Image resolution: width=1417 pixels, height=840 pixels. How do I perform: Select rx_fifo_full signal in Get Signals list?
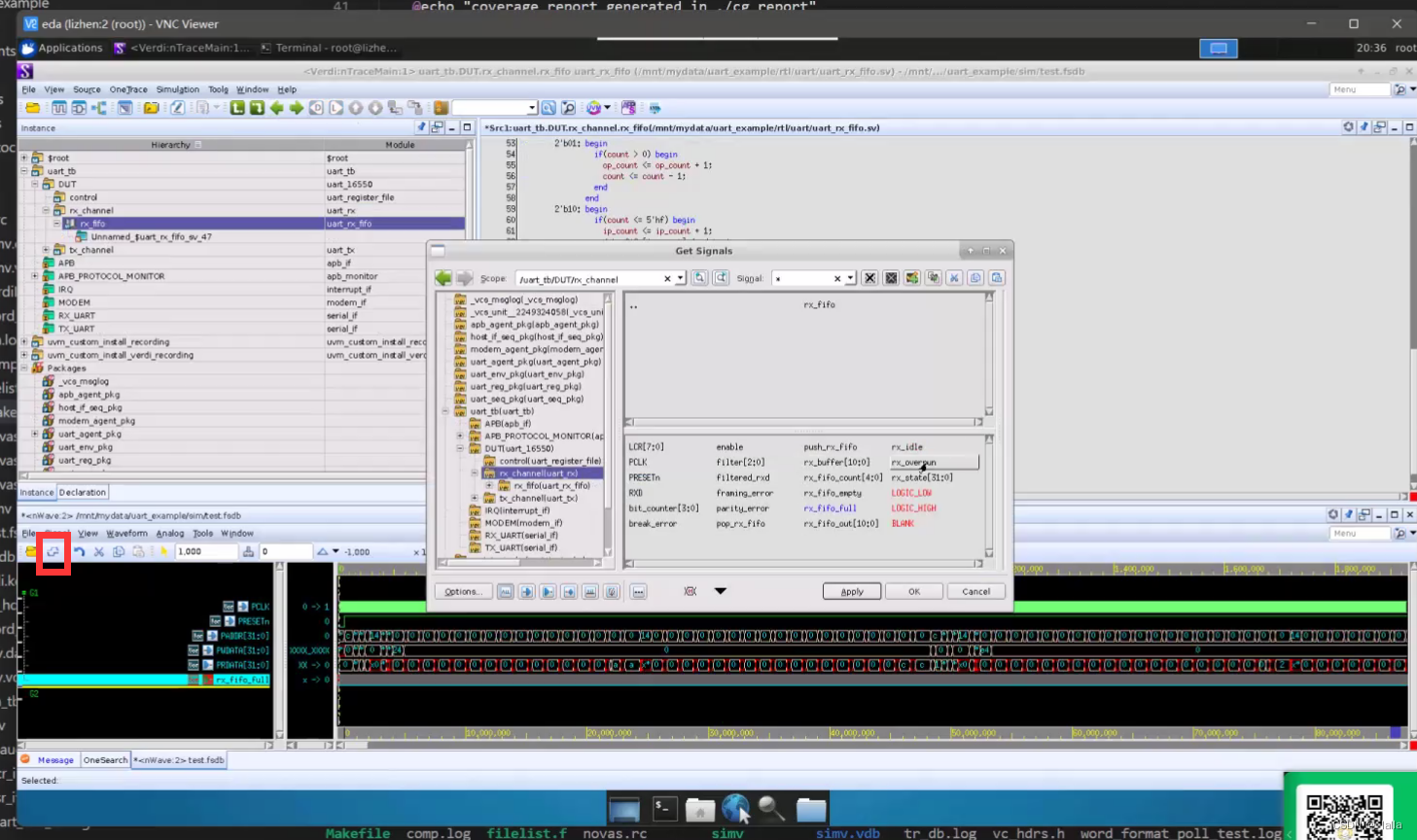(x=830, y=508)
